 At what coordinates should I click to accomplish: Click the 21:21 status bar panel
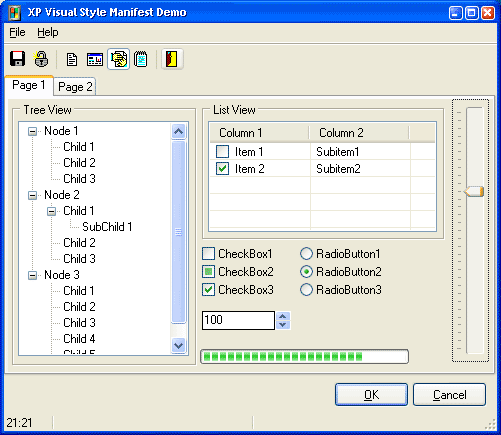28,423
